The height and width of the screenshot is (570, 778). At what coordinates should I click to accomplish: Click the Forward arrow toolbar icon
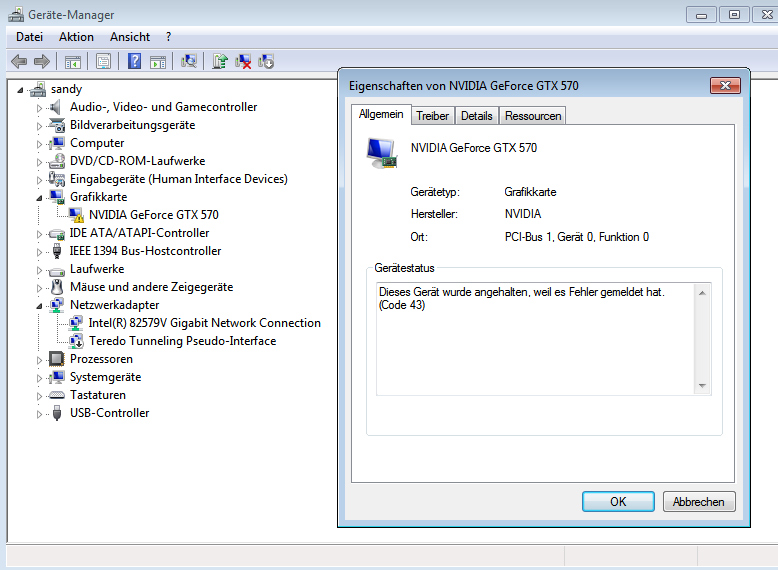42,62
